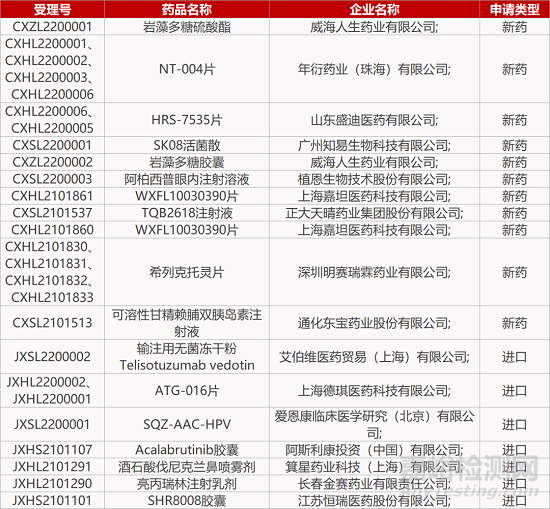Viewport: 550px width, 509px height.
Task: Select cell JXSL2200001
Action: (x=52, y=424)
